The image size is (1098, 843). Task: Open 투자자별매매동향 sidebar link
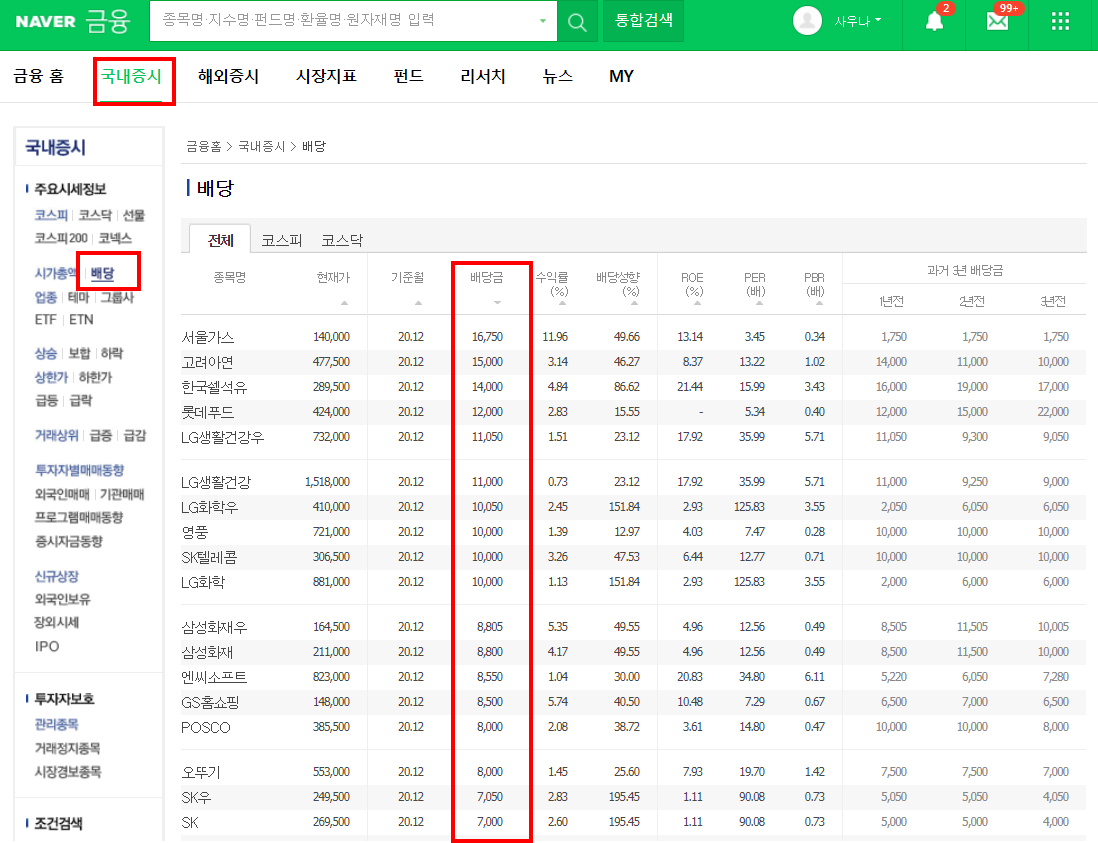tap(79, 470)
